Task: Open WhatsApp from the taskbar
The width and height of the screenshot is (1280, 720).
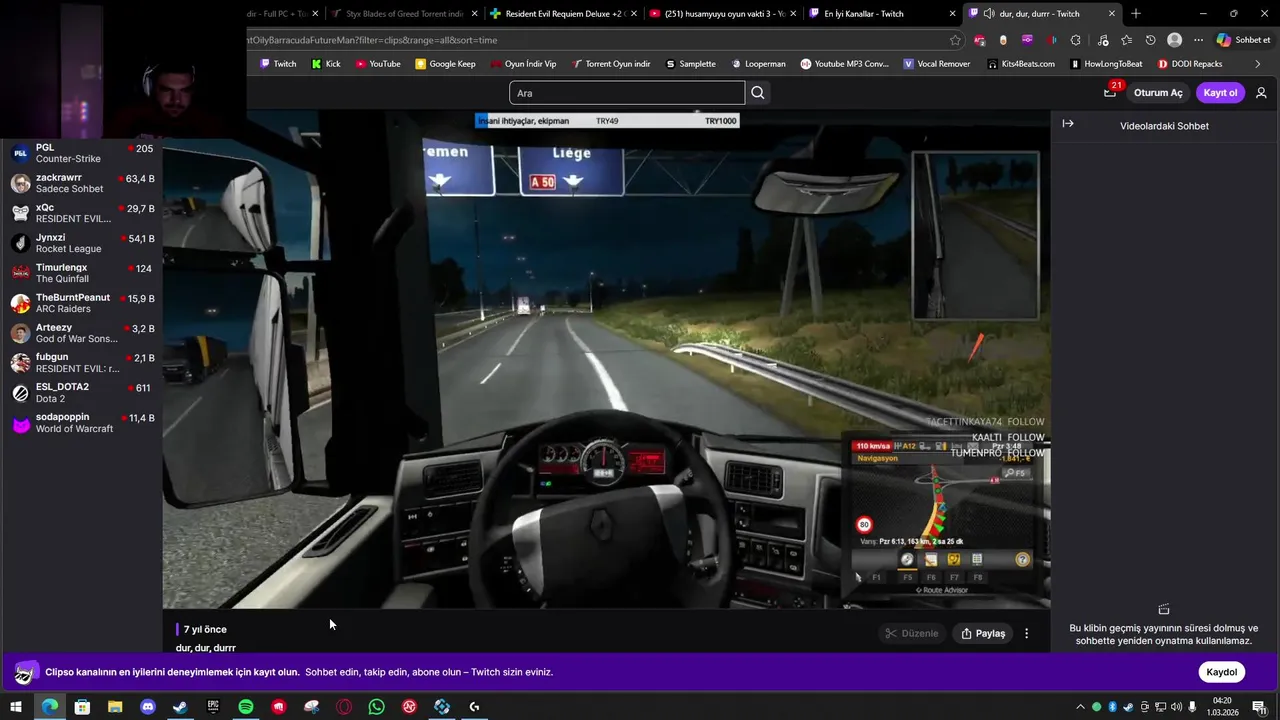Action: 376,707
